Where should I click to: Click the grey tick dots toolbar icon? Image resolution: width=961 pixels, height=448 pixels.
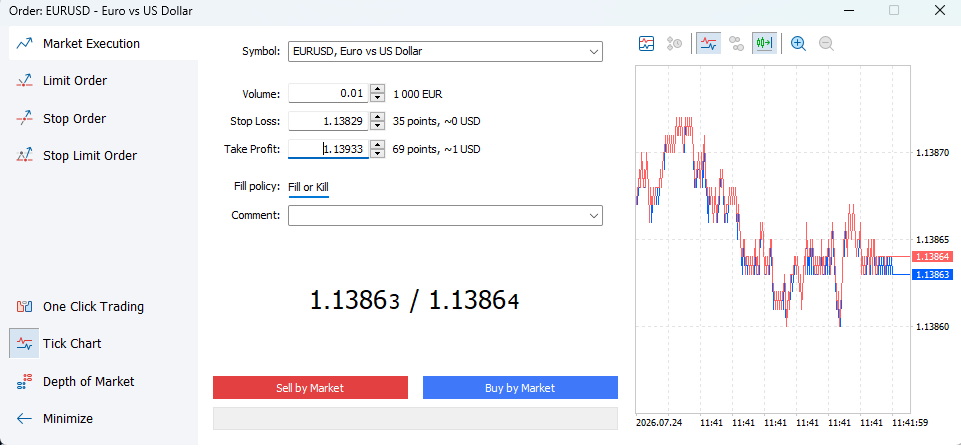coord(736,44)
